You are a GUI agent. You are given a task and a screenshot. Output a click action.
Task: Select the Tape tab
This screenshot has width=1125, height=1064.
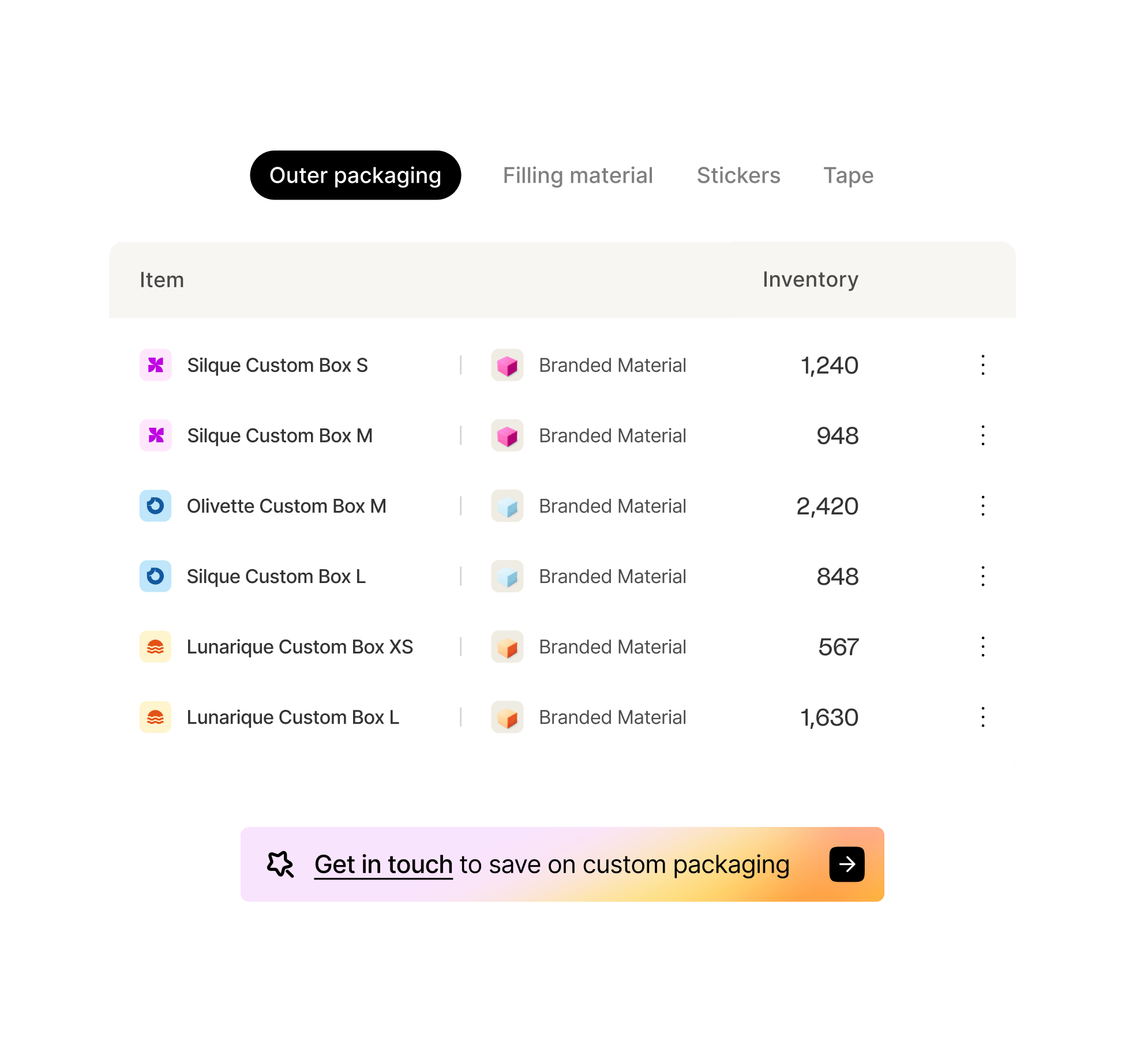pyautogui.click(x=848, y=175)
